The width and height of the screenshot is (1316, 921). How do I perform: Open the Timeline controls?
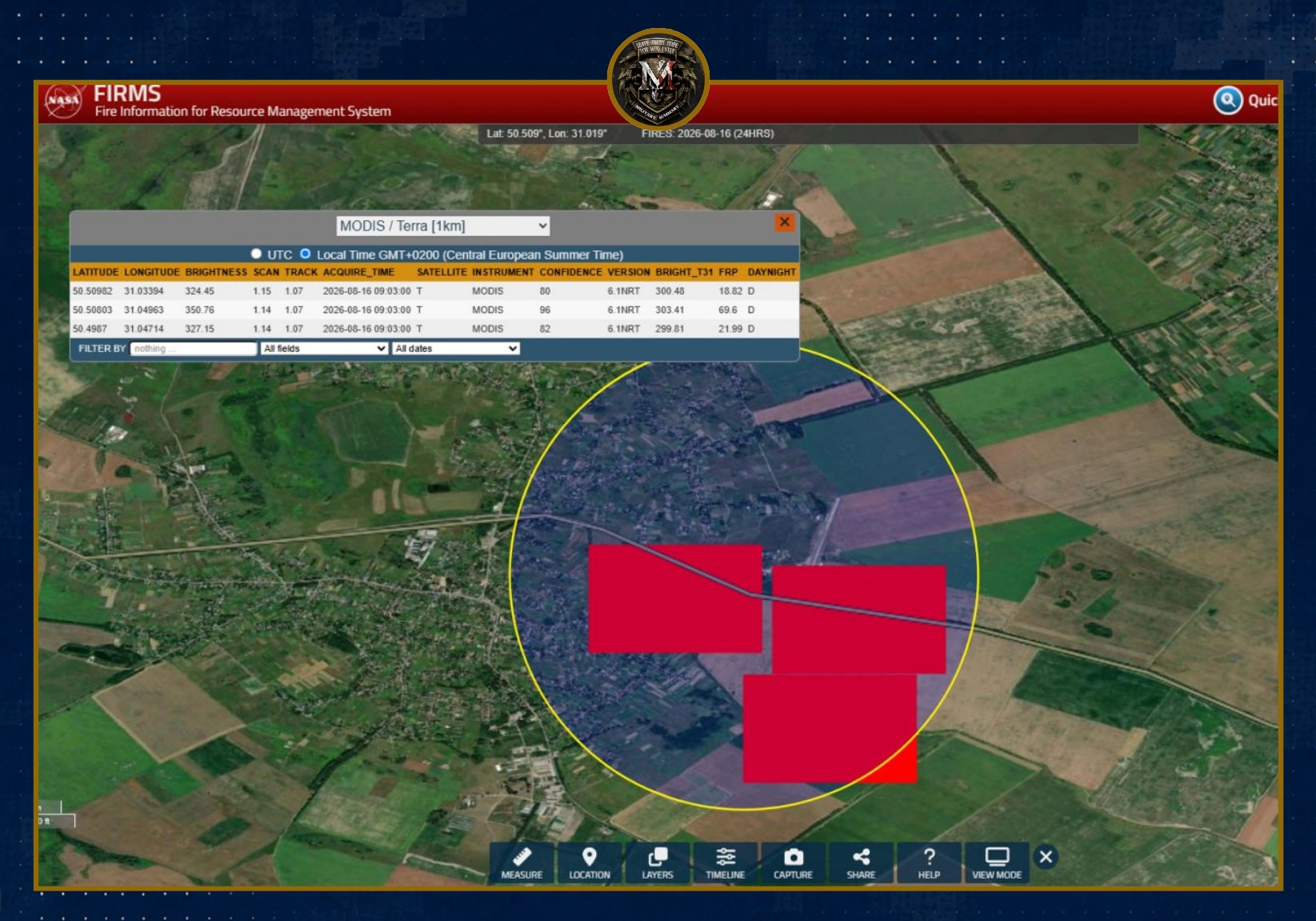click(726, 863)
